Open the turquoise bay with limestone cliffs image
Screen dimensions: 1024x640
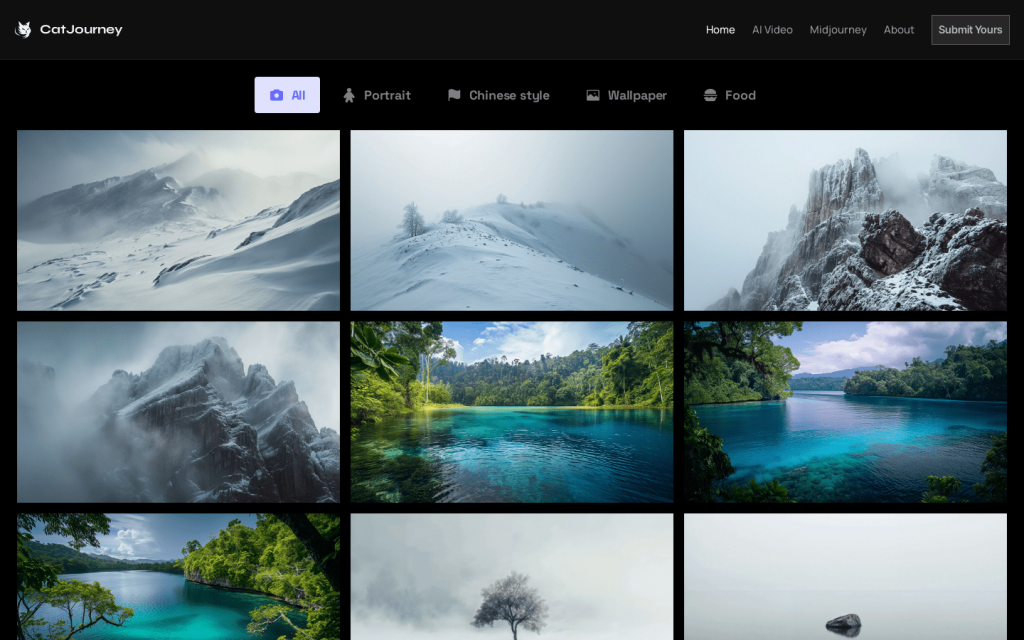click(178, 577)
